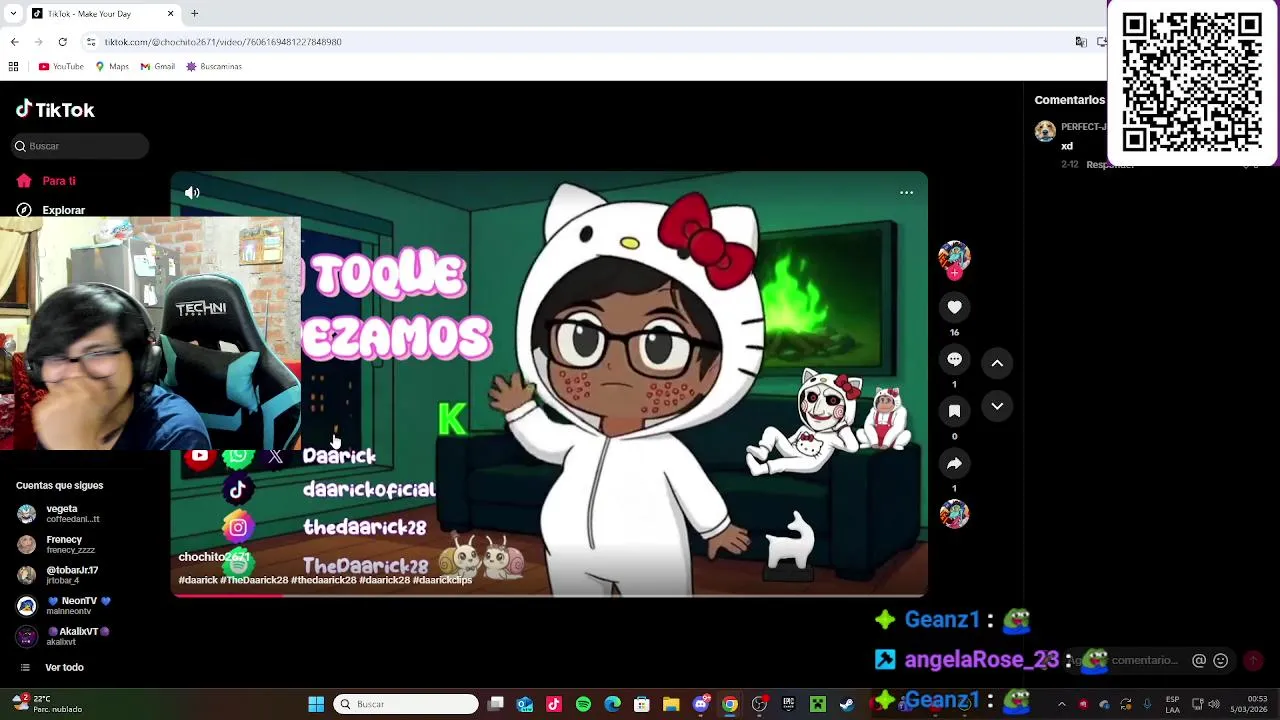Open Microsoft Store from the taskbar
Viewport: 1280px width, 720px height.
tap(642, 704)
